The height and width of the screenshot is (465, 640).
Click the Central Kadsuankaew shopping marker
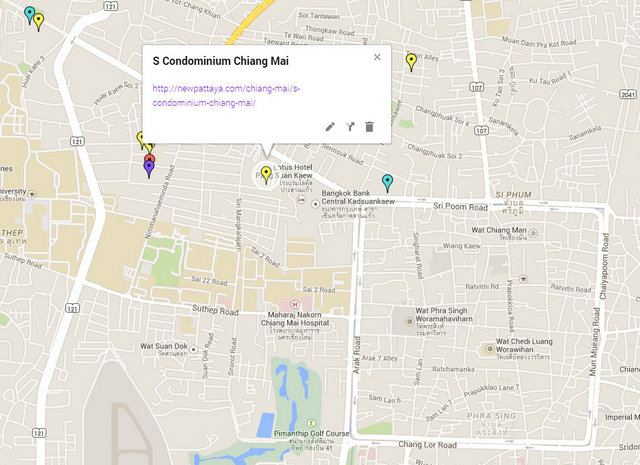point(315,204)
